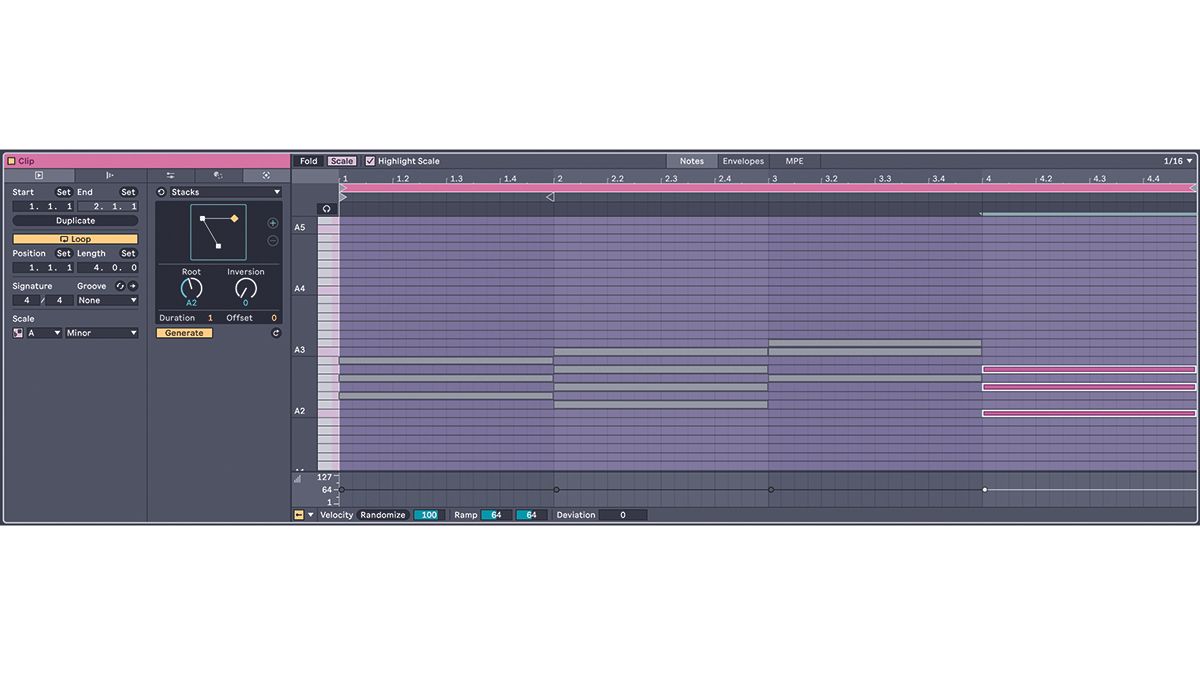Screen dimensions: 1200x675
Task: Click the velocity Randomize value of 100
Action: (427, 514)
